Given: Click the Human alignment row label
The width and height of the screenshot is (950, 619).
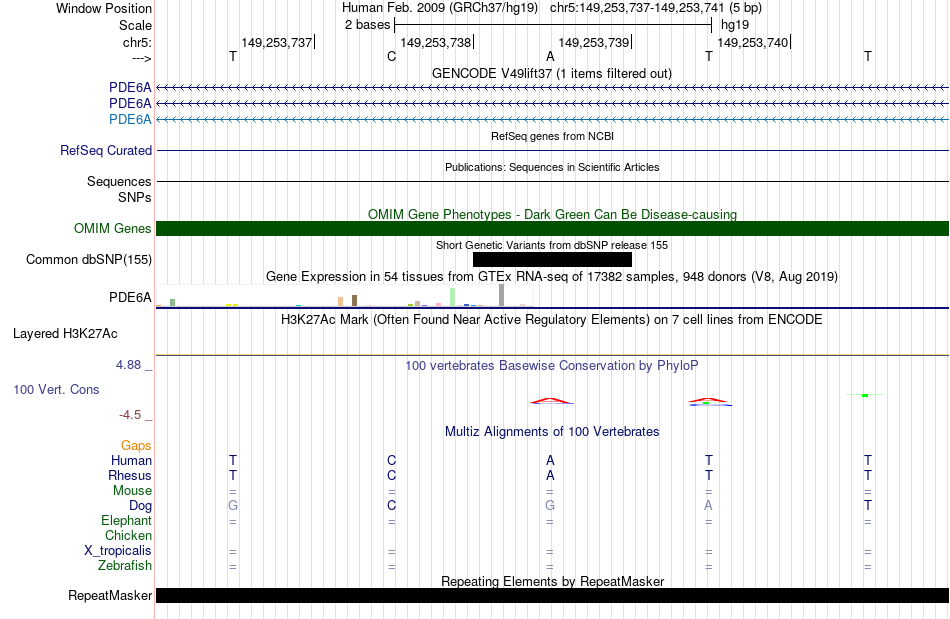Looking at the screenshot, I should click(131, 460).
